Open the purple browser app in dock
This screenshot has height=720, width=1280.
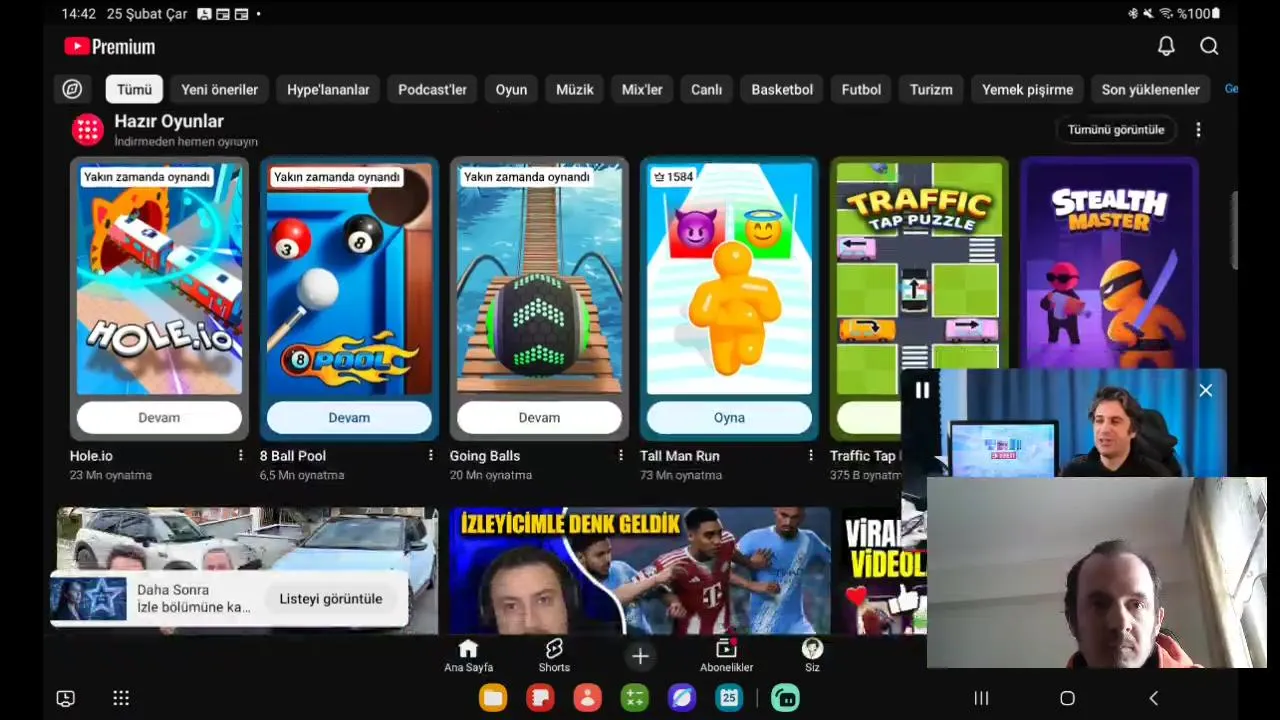[681, 698]
